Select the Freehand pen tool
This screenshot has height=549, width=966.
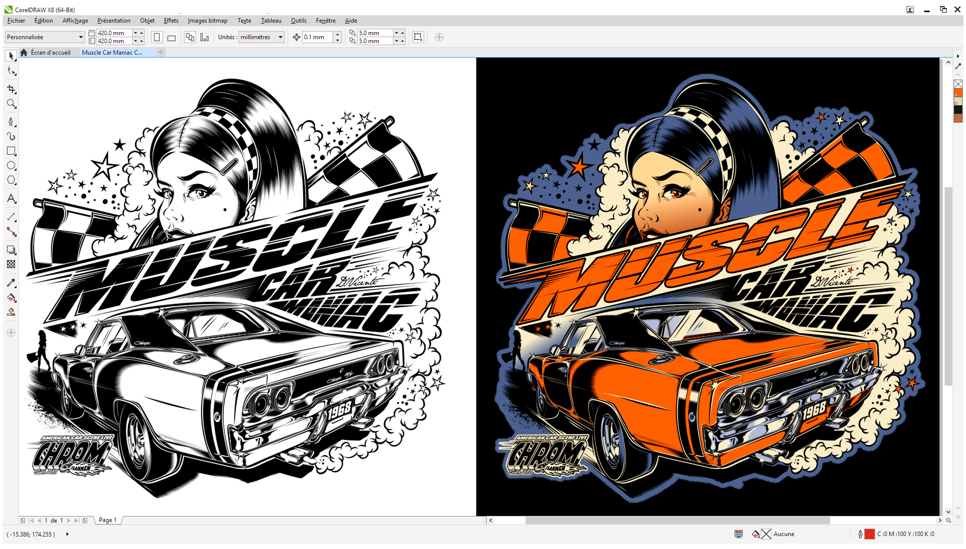(x=11, y=121)
